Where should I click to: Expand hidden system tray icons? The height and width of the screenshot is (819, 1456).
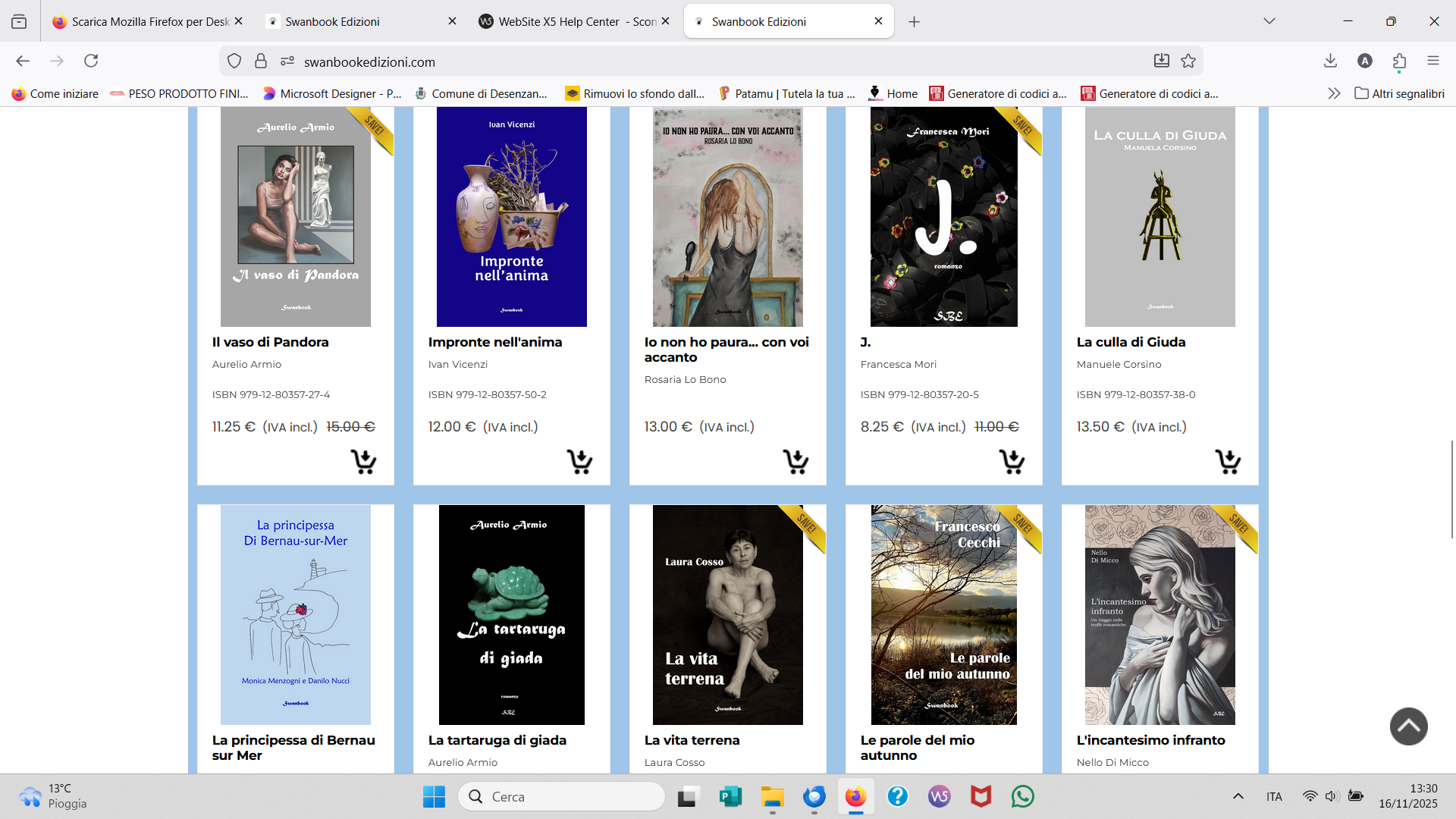click(1238, 796)
